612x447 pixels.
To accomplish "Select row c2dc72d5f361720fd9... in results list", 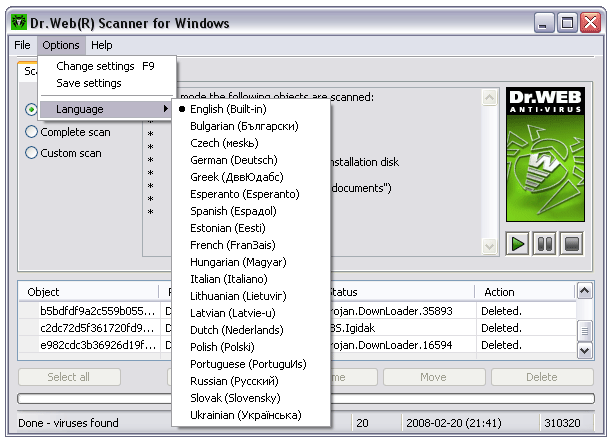I will click(x=98, y=328).
